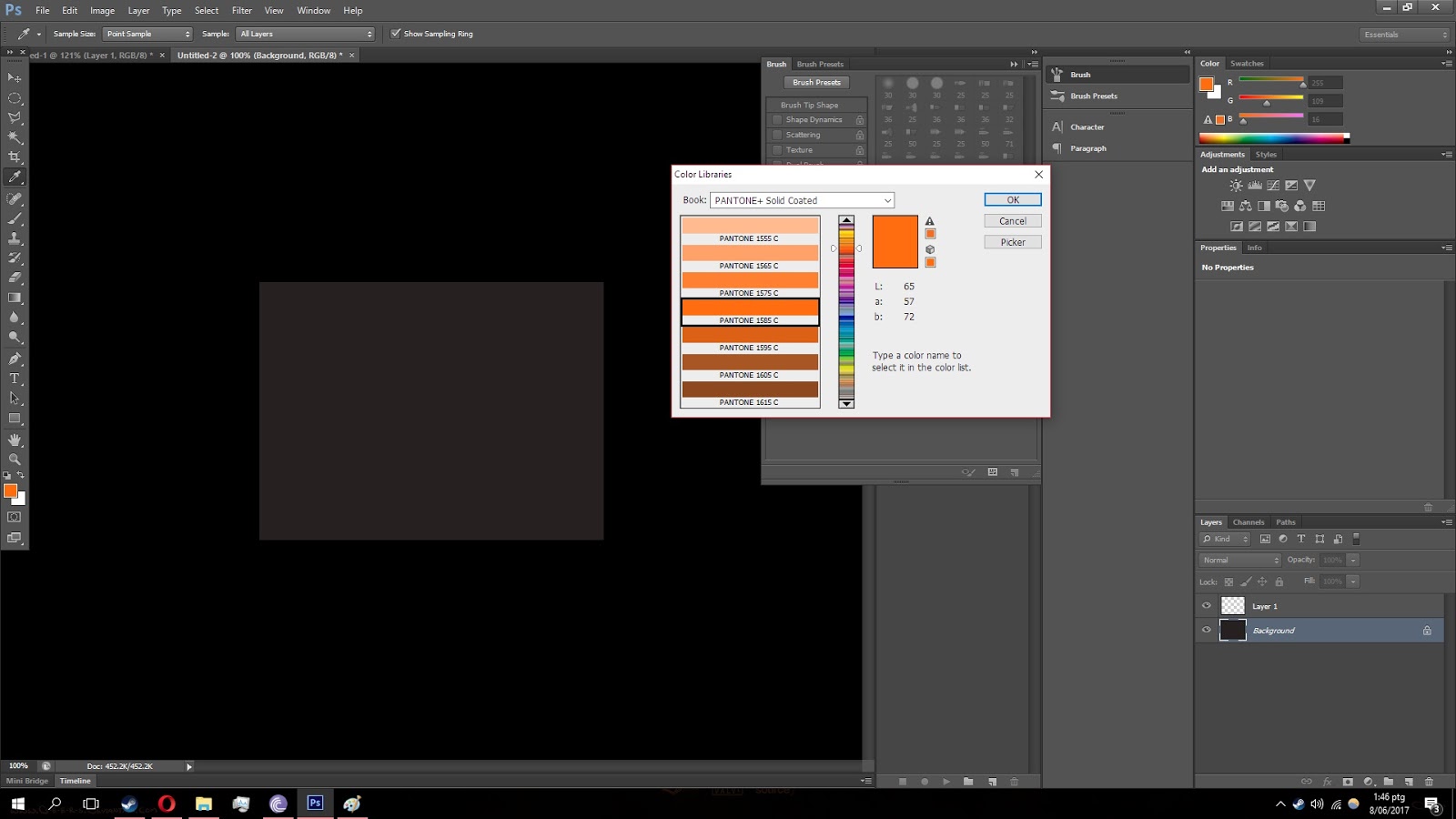Viewport: 1456px width, 819px height.
Task: Open the Book dropdown in Color Libraries
Action: point(802,200)
